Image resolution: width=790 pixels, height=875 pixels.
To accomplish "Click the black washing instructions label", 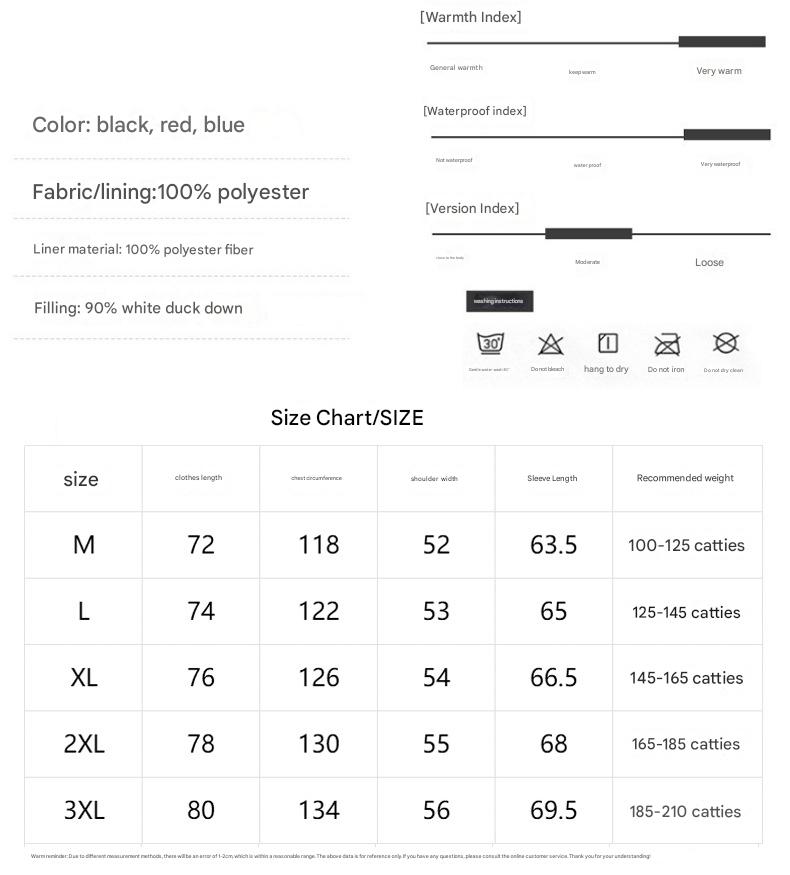I will pos(500,301).
